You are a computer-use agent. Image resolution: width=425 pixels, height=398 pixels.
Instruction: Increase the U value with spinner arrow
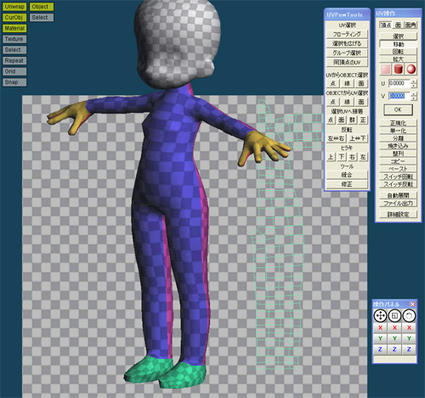(414, 81)
